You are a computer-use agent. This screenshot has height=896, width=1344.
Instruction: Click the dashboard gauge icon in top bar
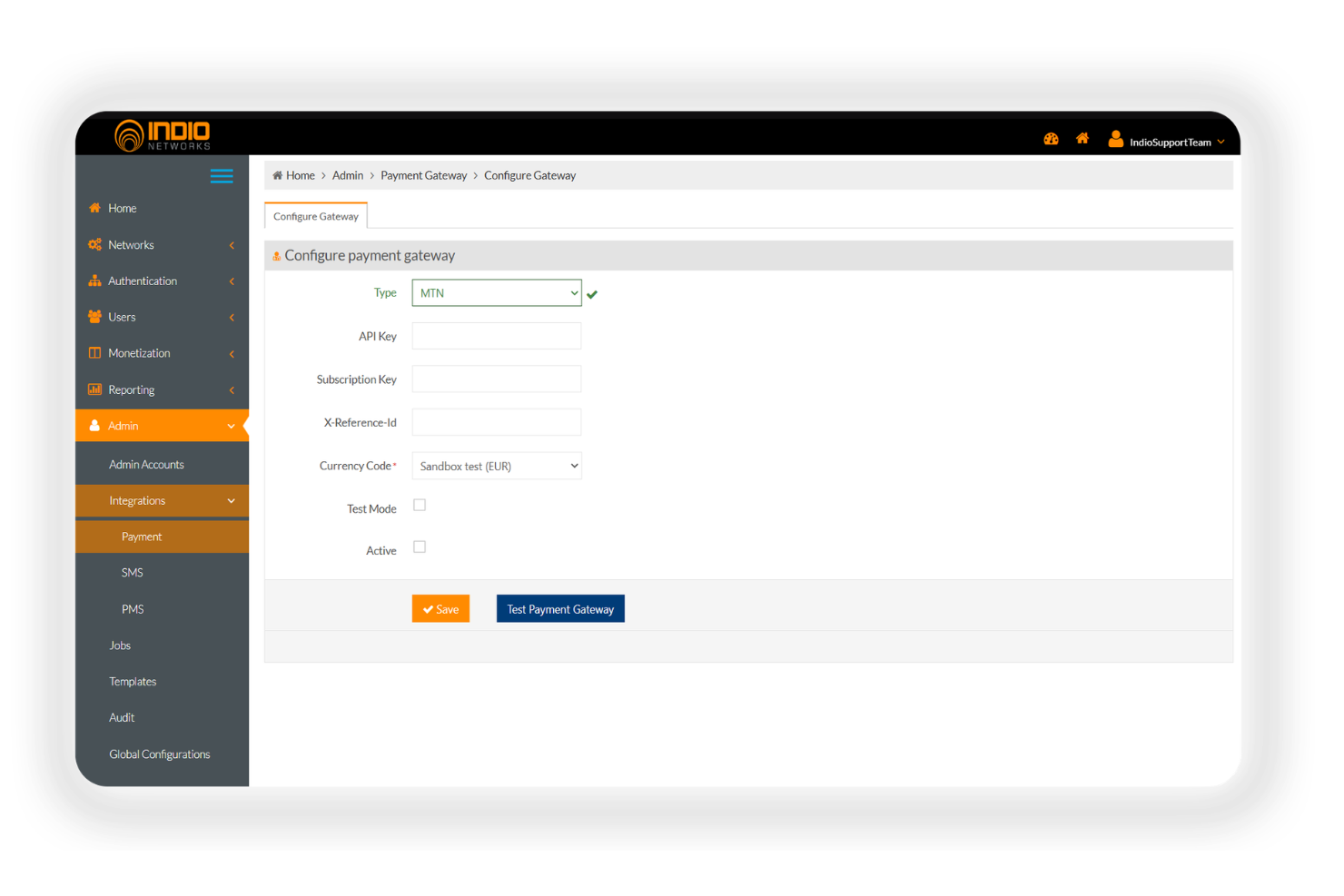1051,138
